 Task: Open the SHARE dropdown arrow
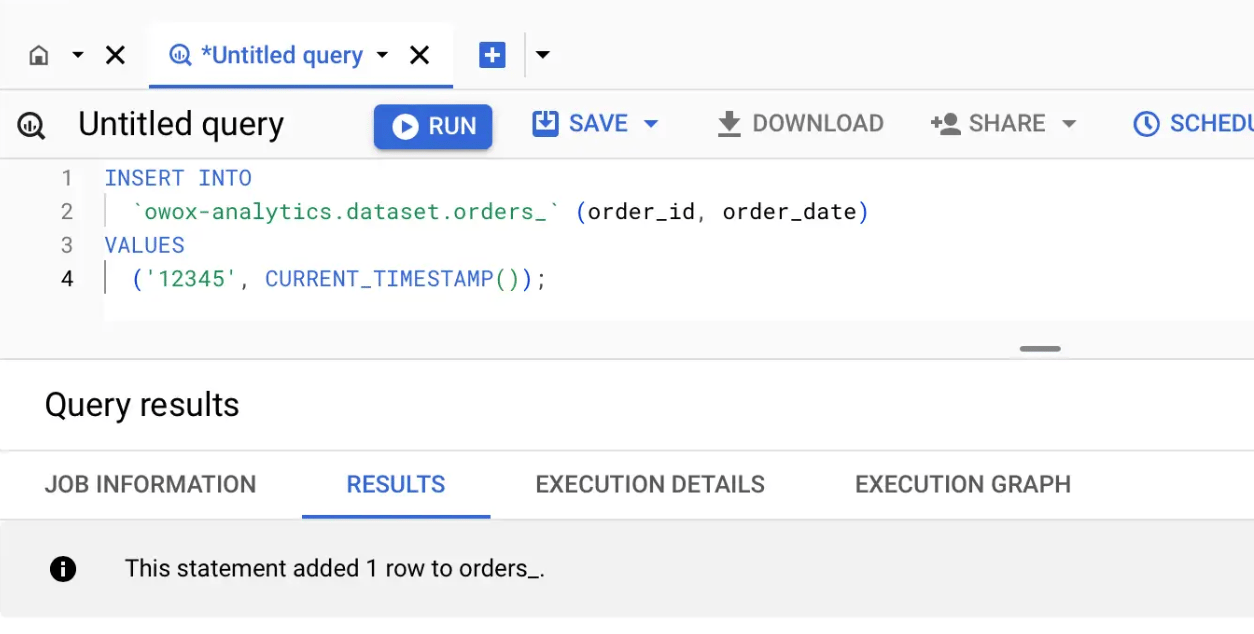[1069, 124]
